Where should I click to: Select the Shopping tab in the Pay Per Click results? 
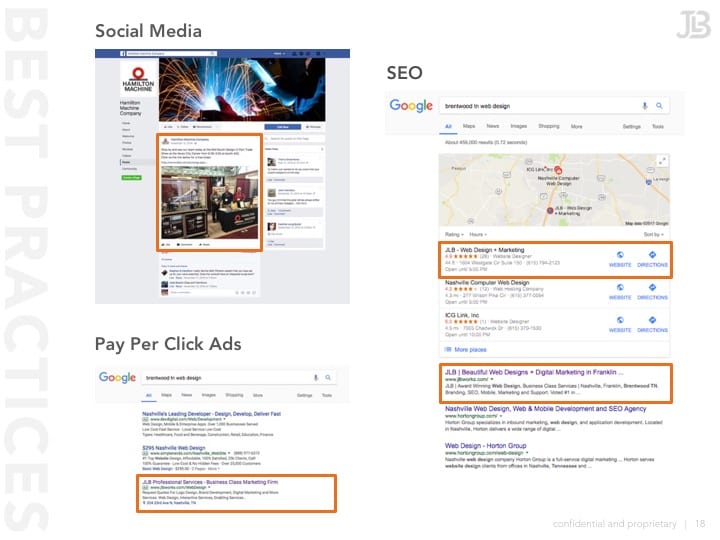[234, 395]
